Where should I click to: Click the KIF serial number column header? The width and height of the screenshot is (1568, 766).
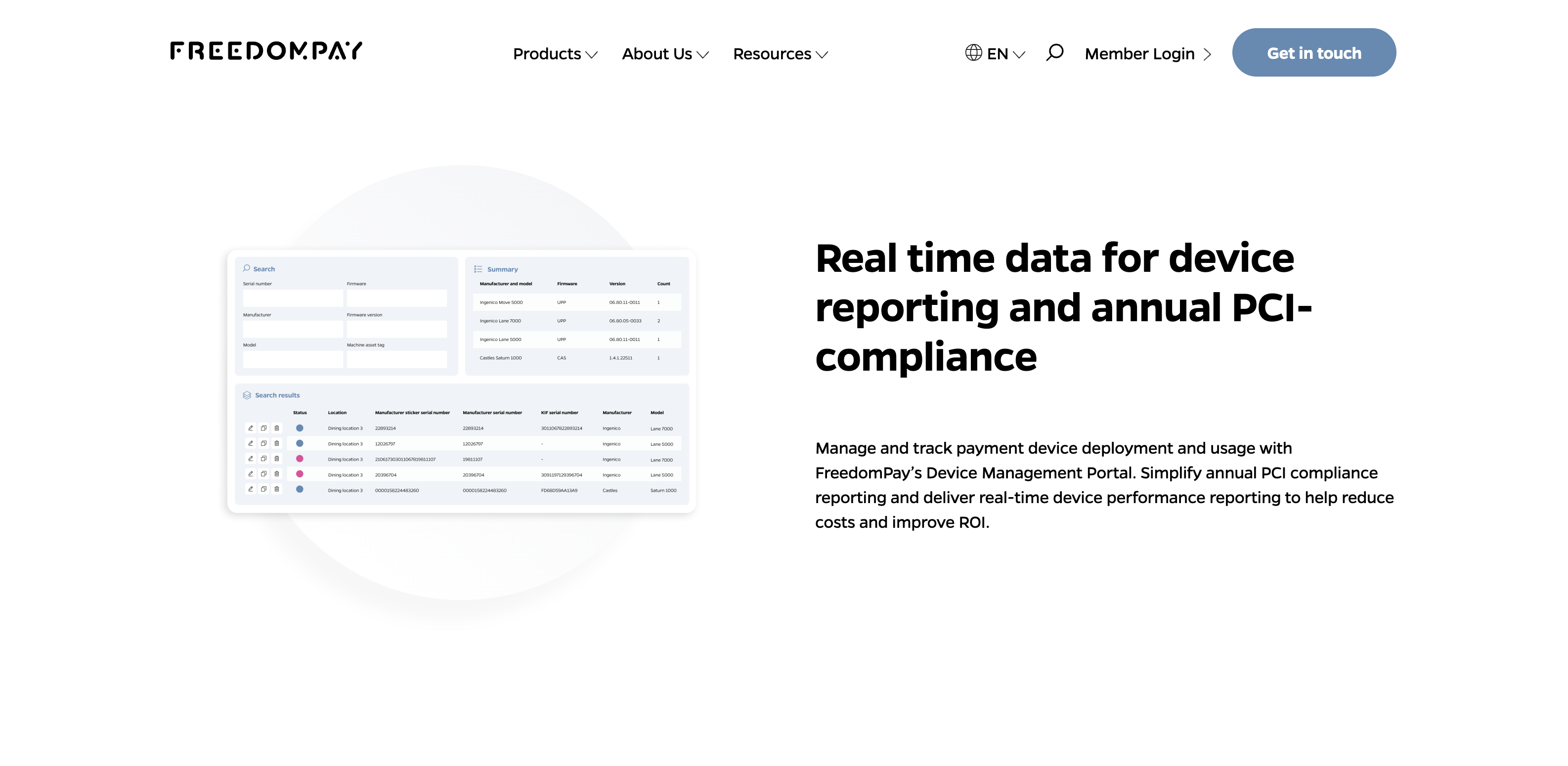pyautogui.click(x=560, y=413)
